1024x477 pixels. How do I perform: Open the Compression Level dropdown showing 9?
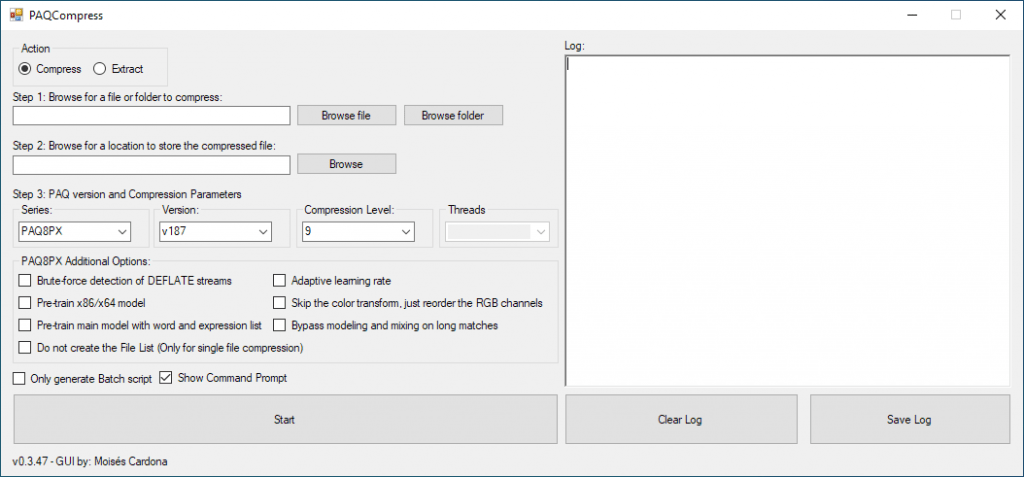click(358, 231)
